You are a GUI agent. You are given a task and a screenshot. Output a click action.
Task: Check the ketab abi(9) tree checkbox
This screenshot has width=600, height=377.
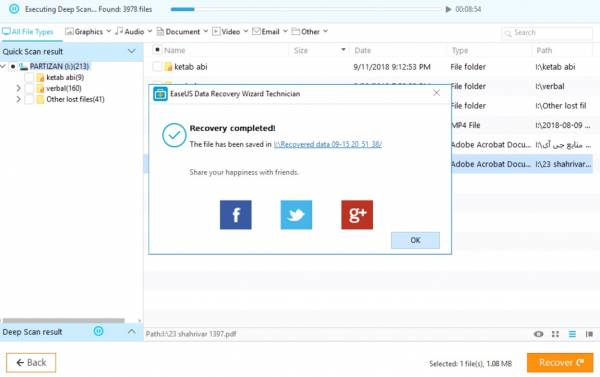click(29, 78)
